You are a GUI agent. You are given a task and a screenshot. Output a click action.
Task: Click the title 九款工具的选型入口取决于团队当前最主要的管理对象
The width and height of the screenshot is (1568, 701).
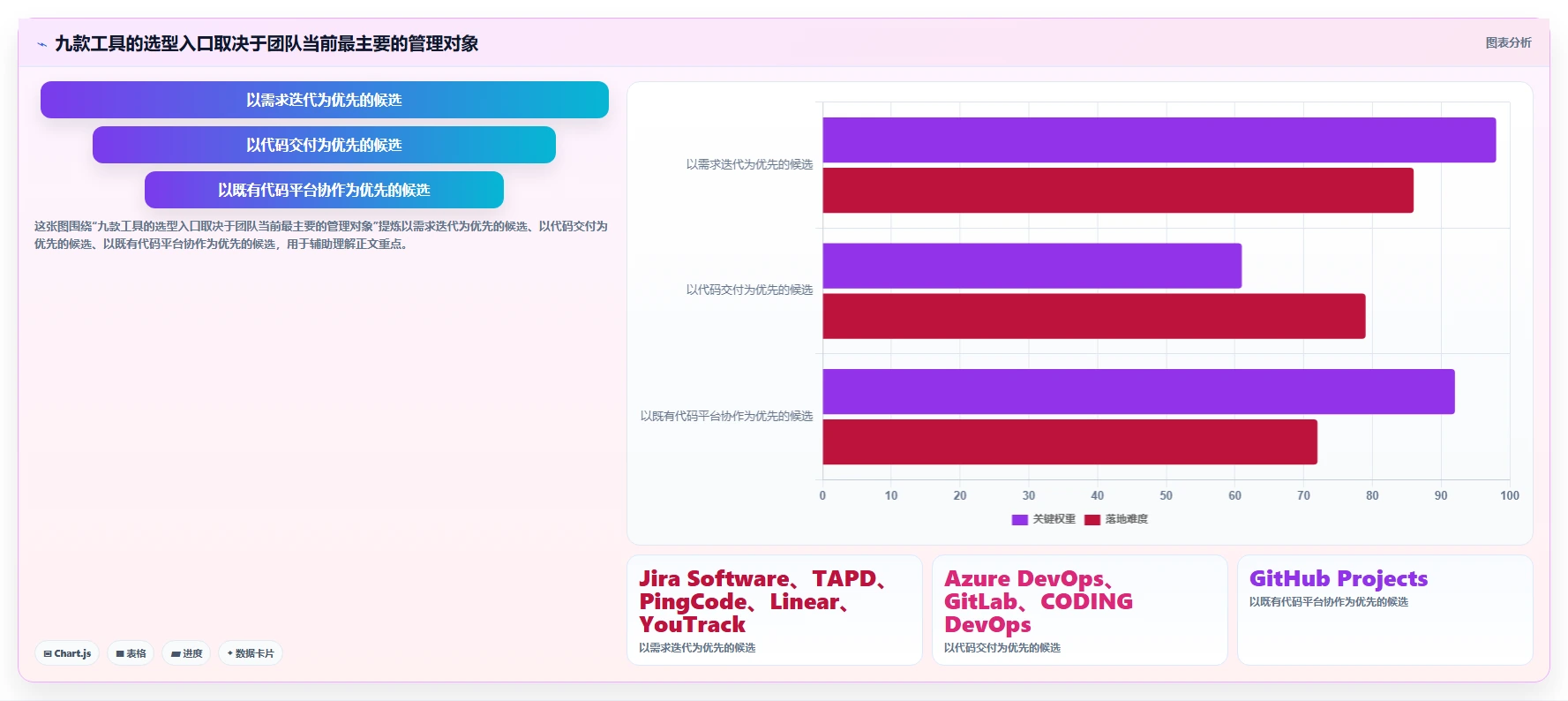[x=266, y=43]
